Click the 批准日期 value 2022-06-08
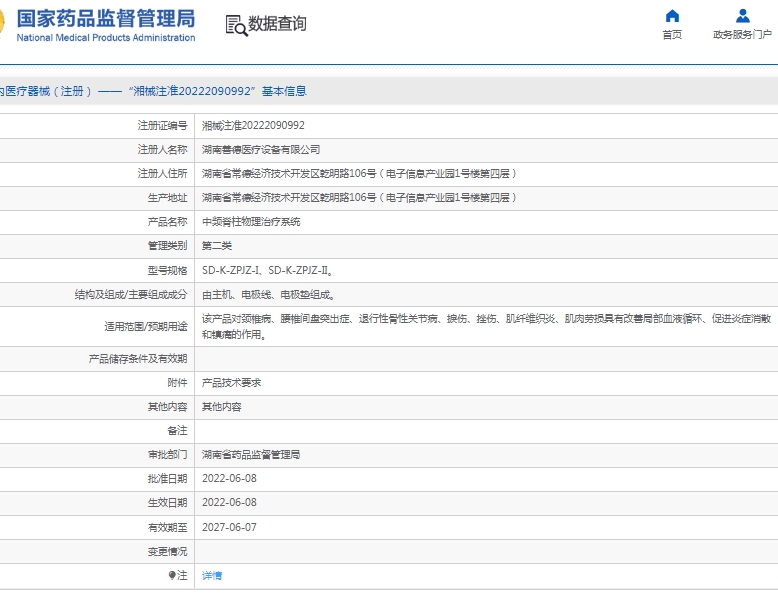 point(229,478)
